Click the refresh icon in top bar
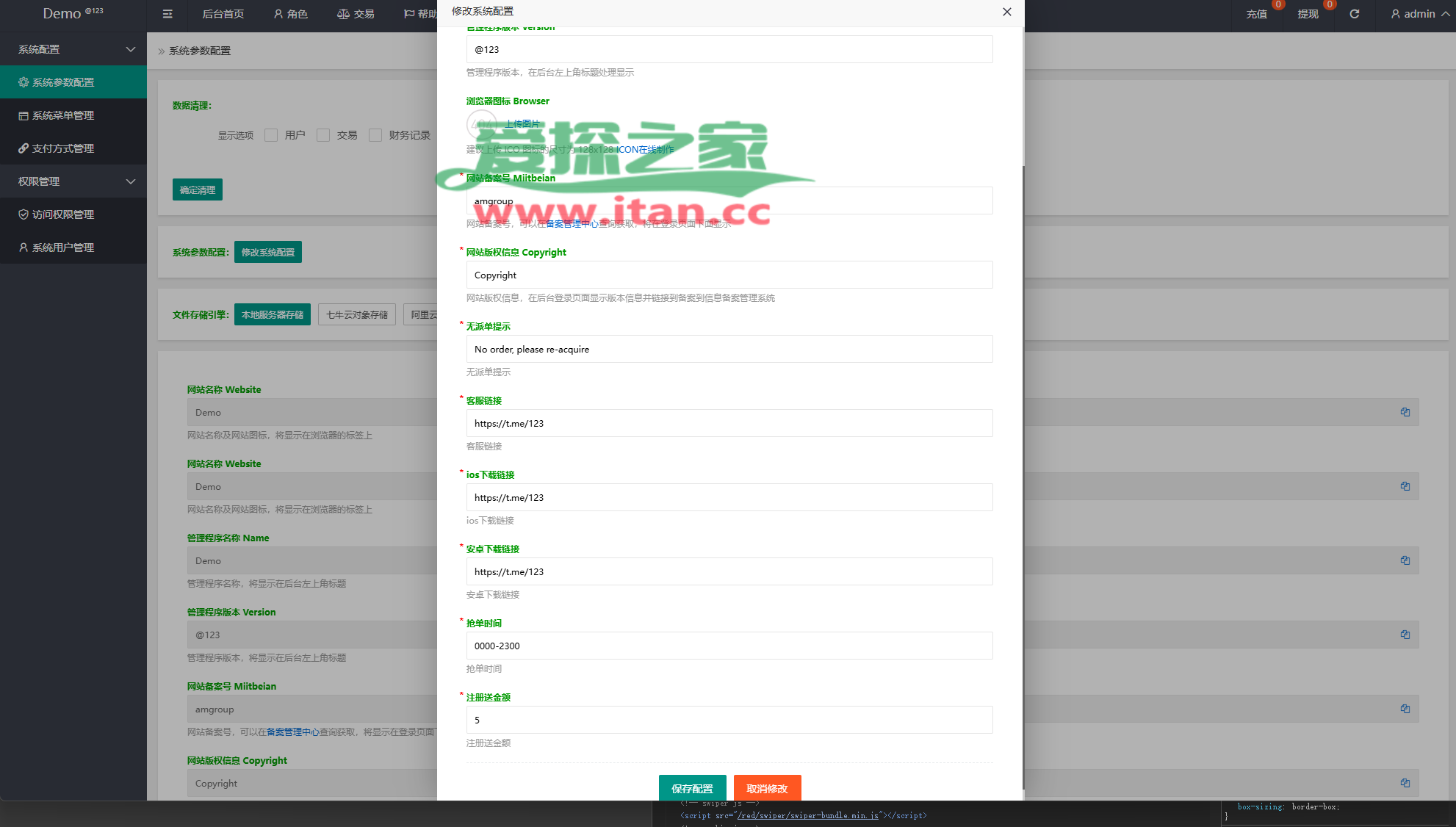The width and height of the screenshot is (1456, 827). (x=1355, y=14)
